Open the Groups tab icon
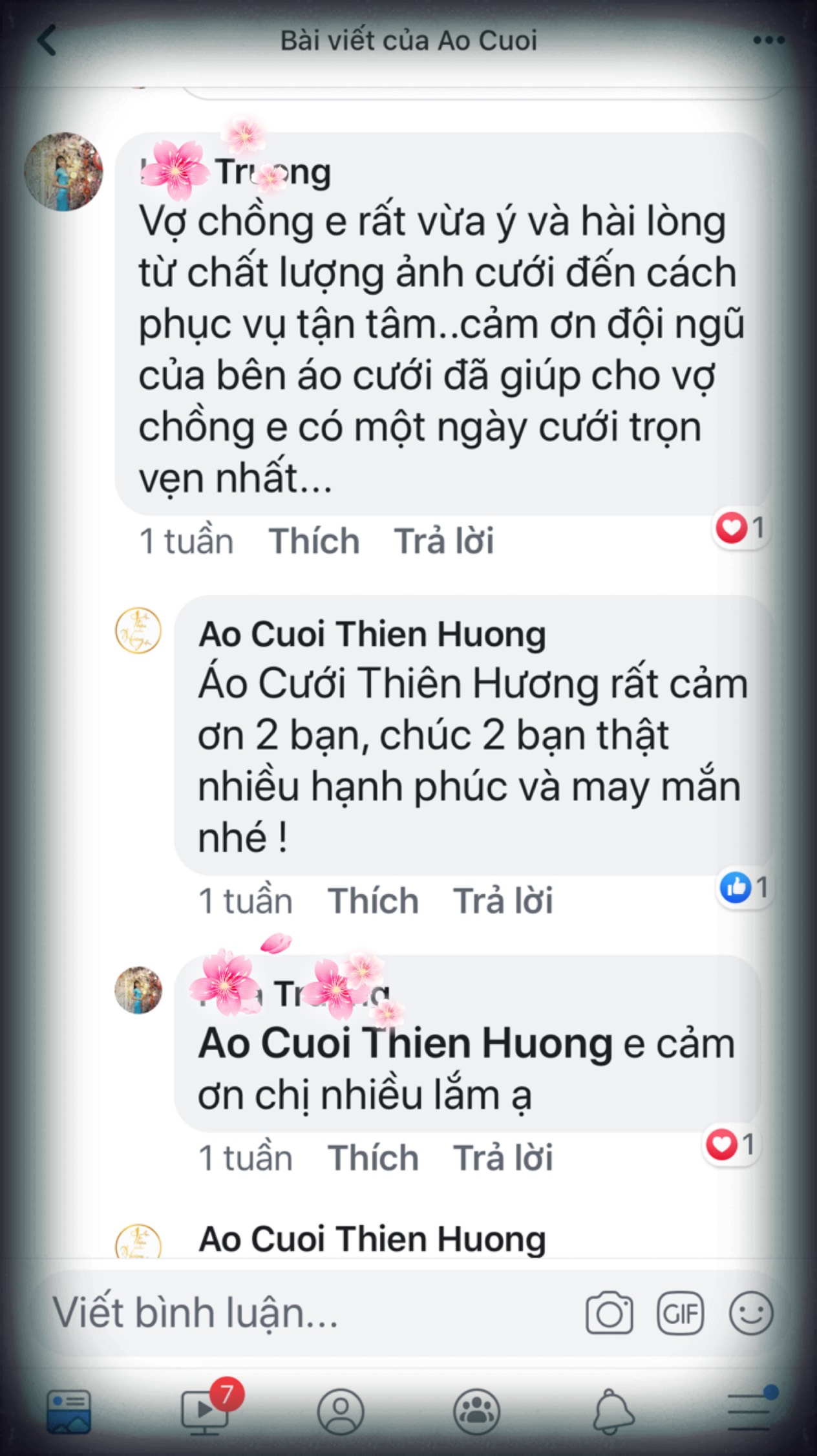Viewport: 817px width, 1456px height. (477, 1411)
